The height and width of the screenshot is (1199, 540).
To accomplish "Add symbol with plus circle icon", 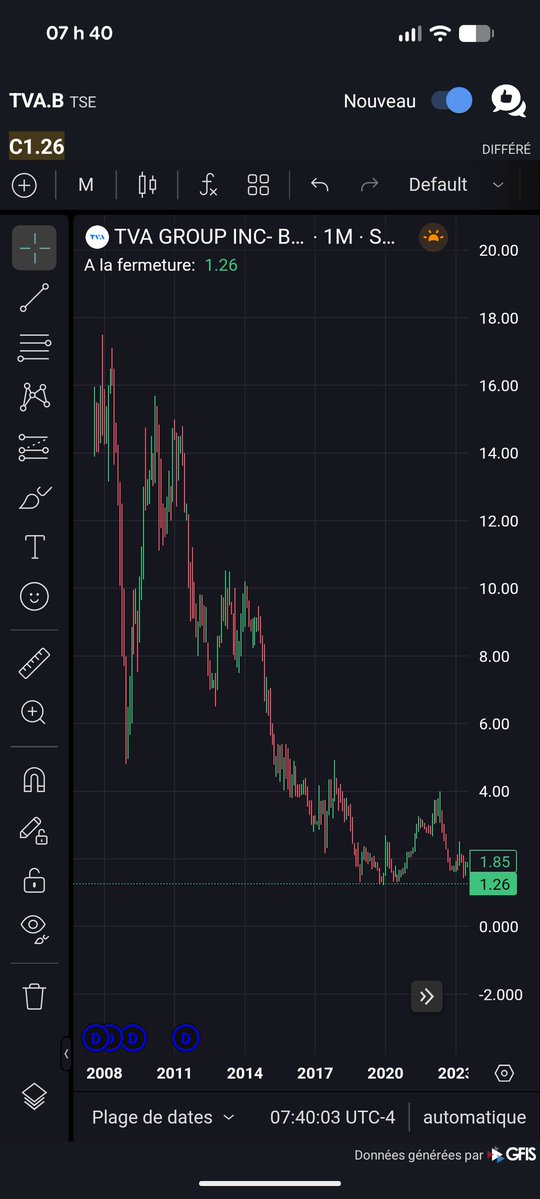I will 24,185.
